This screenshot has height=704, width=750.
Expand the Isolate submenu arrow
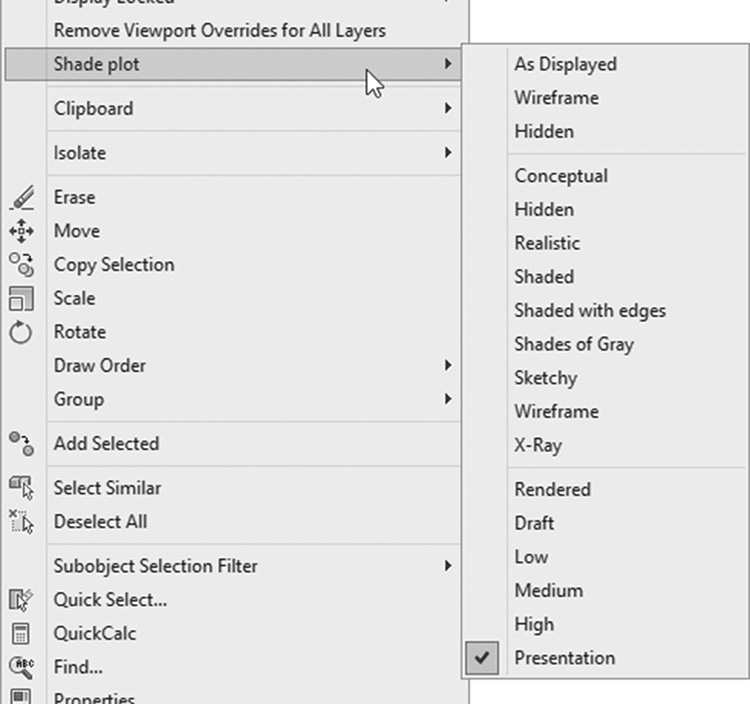(x=448, y=153)
